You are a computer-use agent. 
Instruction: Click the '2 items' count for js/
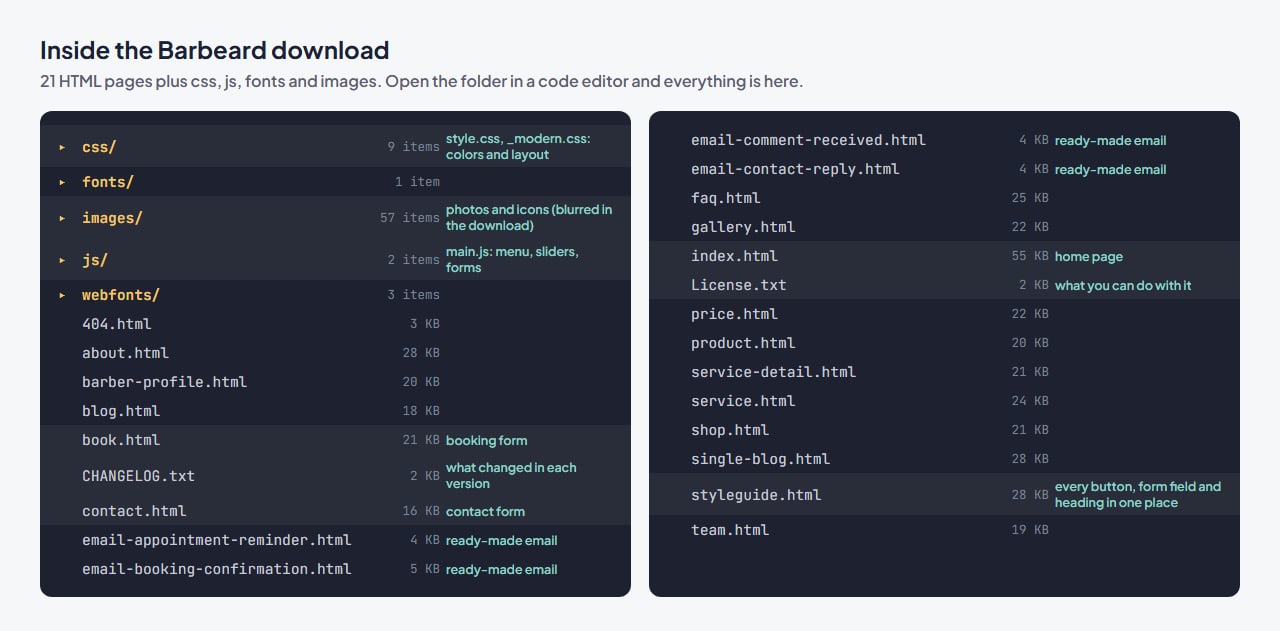(x=414, y=260)
